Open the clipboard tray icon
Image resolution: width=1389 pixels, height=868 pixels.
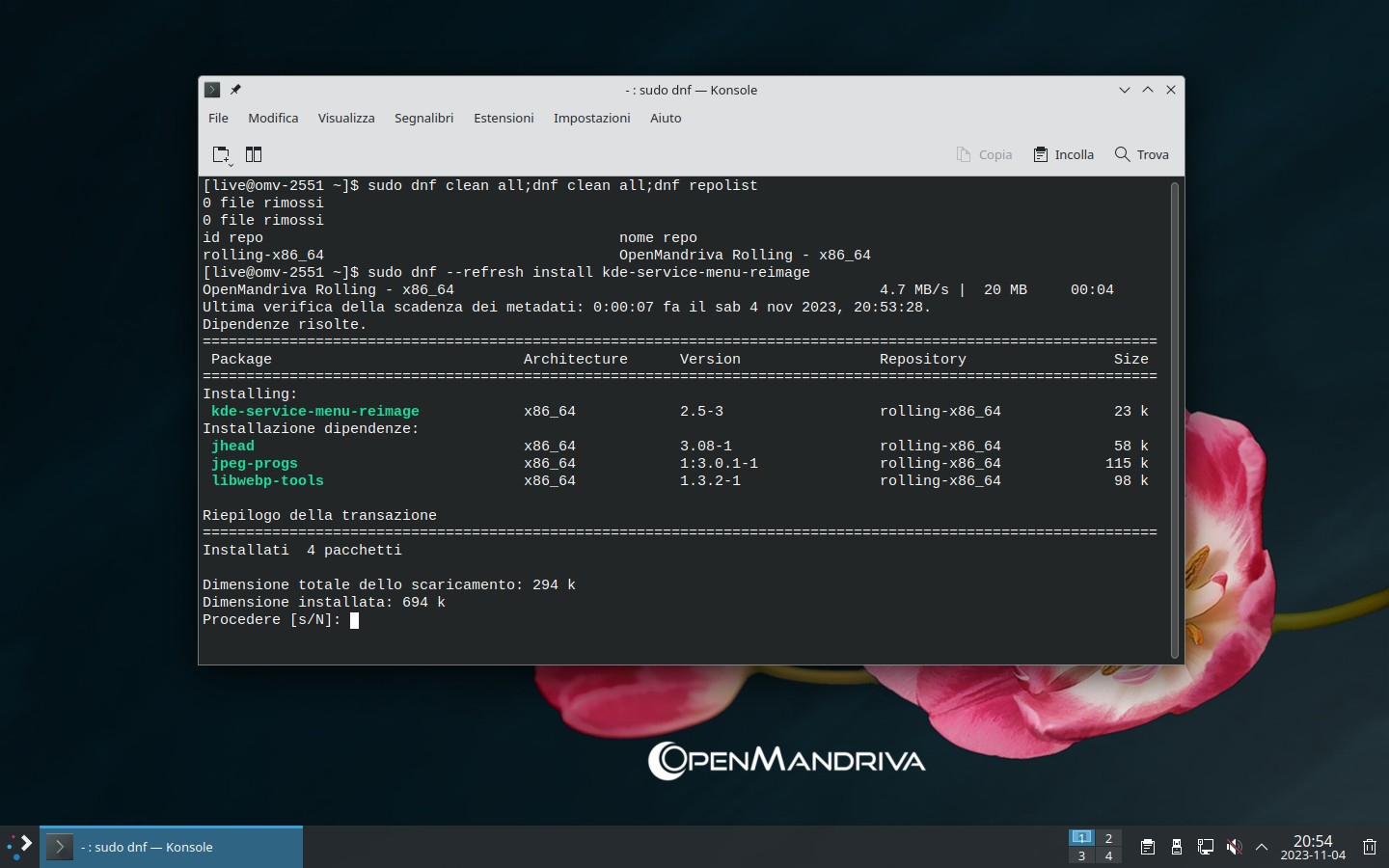[x=1148, y=847]
